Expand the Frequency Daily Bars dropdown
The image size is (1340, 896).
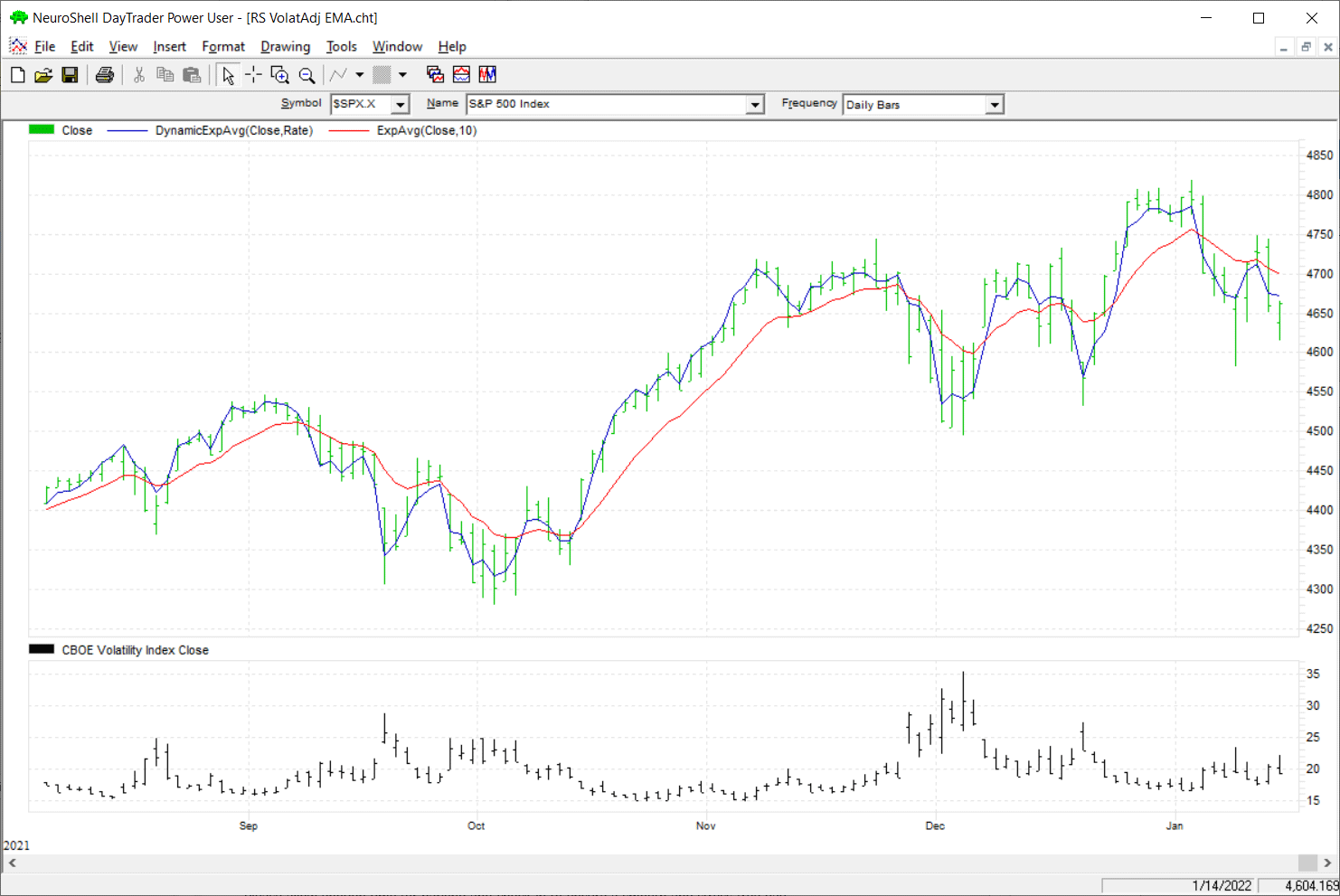click(x=995, y=105)
